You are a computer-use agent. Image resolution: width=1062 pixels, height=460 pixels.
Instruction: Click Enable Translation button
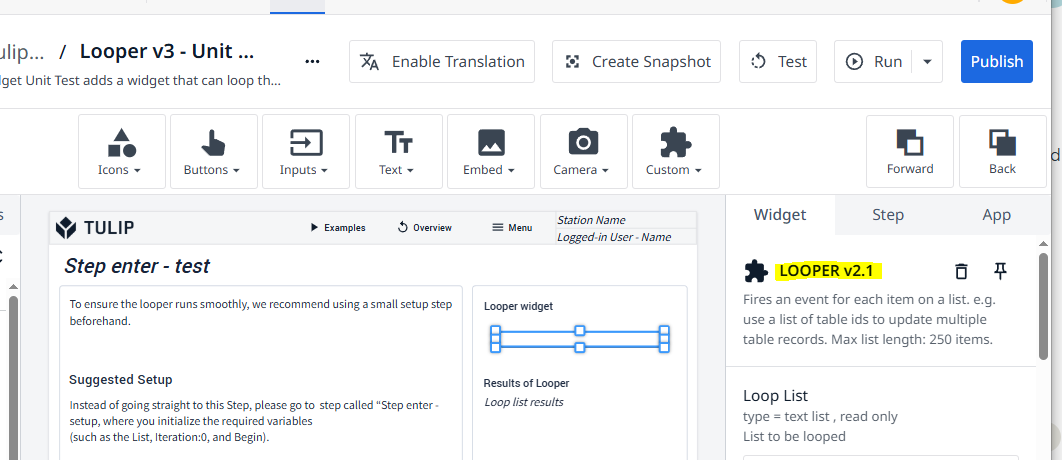pyautogui.click(x=442, y=62)
